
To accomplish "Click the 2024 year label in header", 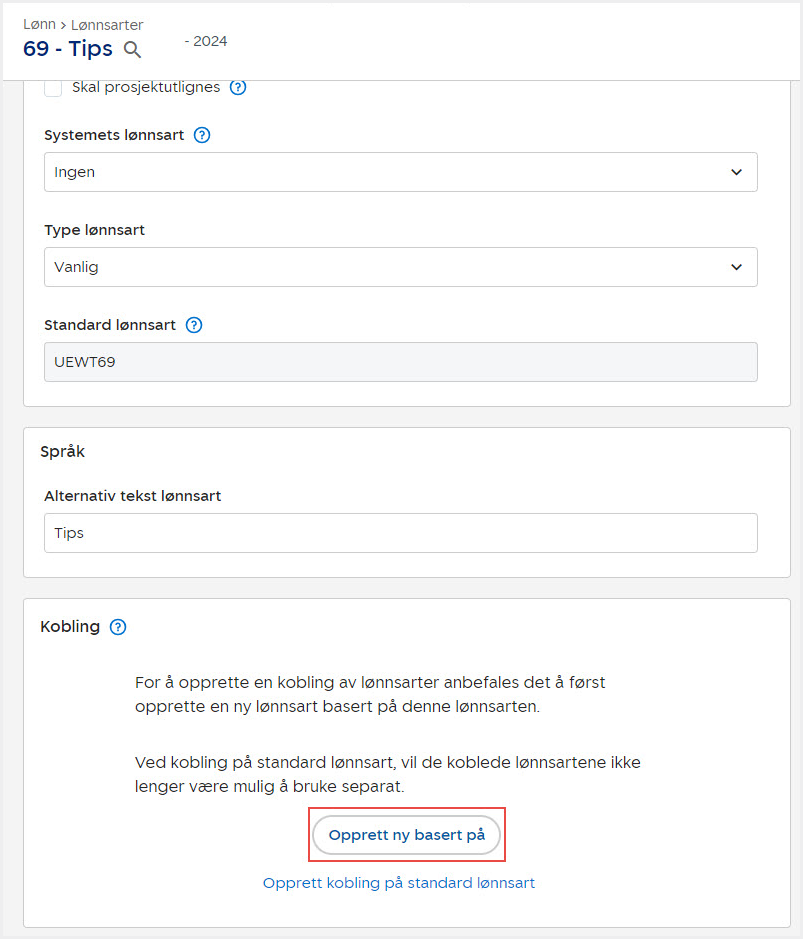I will [x=208, y=41].
